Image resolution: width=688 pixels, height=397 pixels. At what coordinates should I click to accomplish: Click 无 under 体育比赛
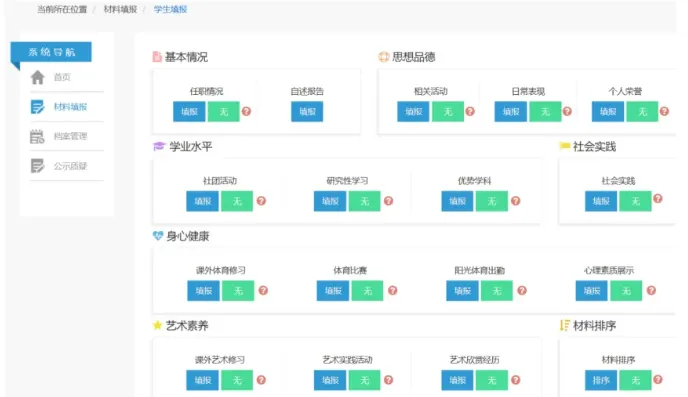[x=367, y=290]
